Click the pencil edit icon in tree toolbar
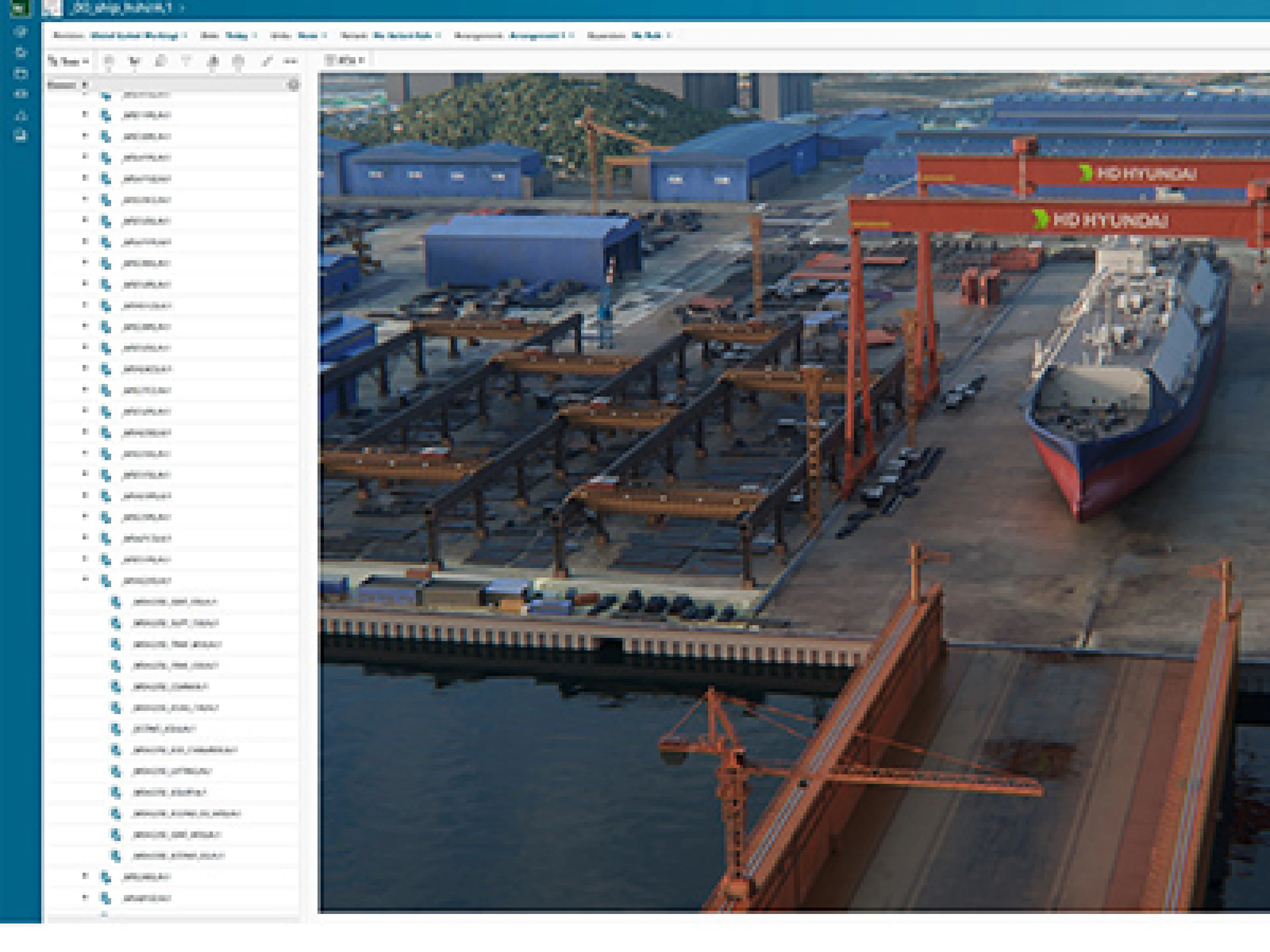Viewport: 1270px width, 952px height. (x=266, y=61)
